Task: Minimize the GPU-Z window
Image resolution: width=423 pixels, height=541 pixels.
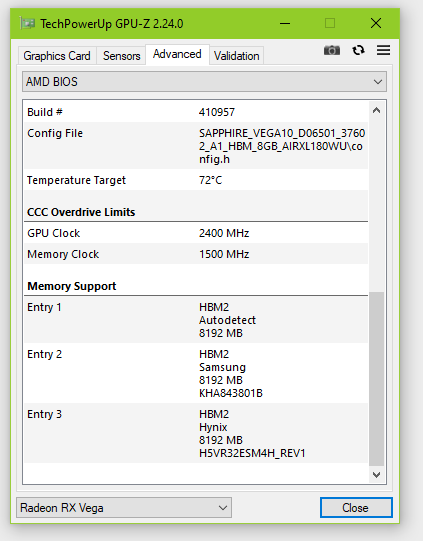Action: [x=285, y=23]
